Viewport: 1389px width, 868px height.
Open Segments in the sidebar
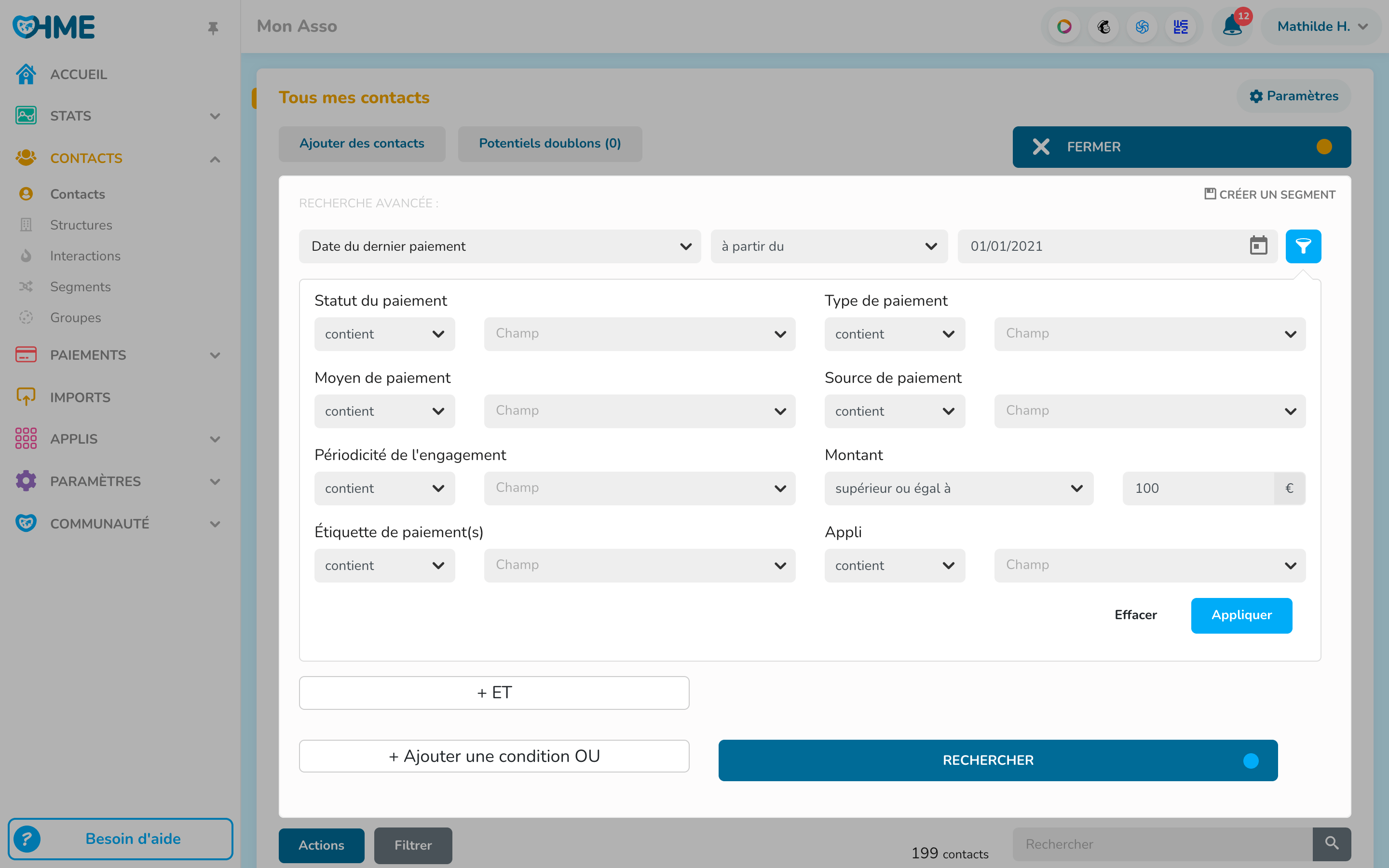pyautogui.click(x=81, y=286)
